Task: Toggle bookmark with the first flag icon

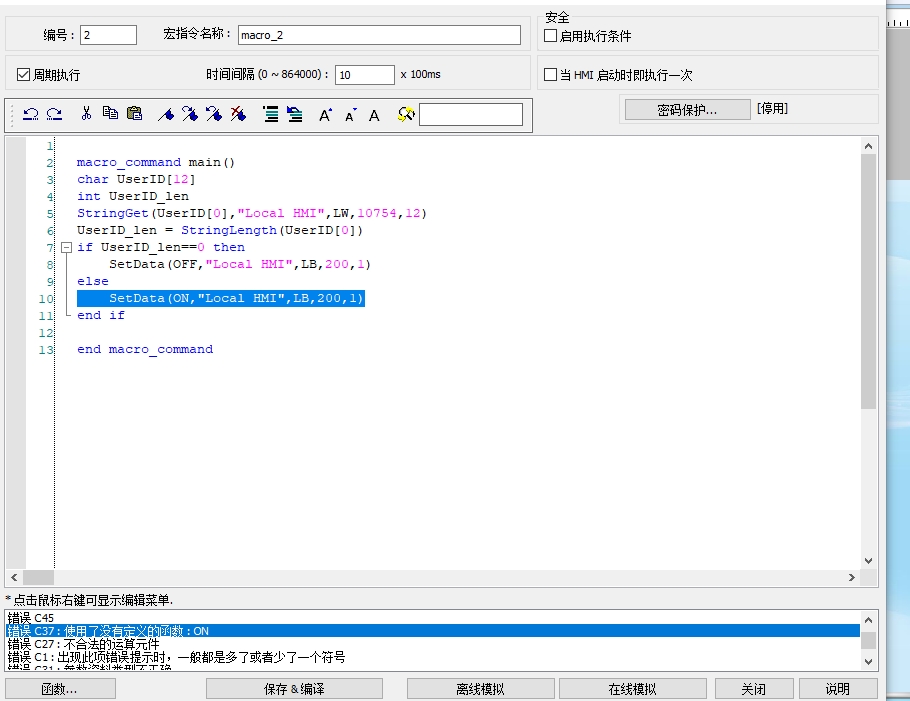Action: pyautogui.click(x=166, y=115)
